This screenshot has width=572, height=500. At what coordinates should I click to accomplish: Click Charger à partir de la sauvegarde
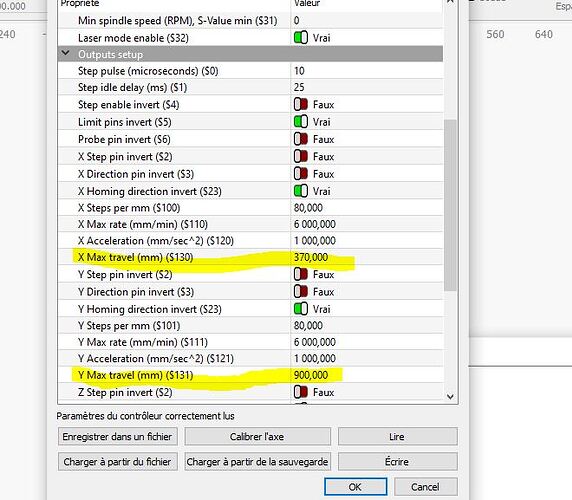click(257, 462)
